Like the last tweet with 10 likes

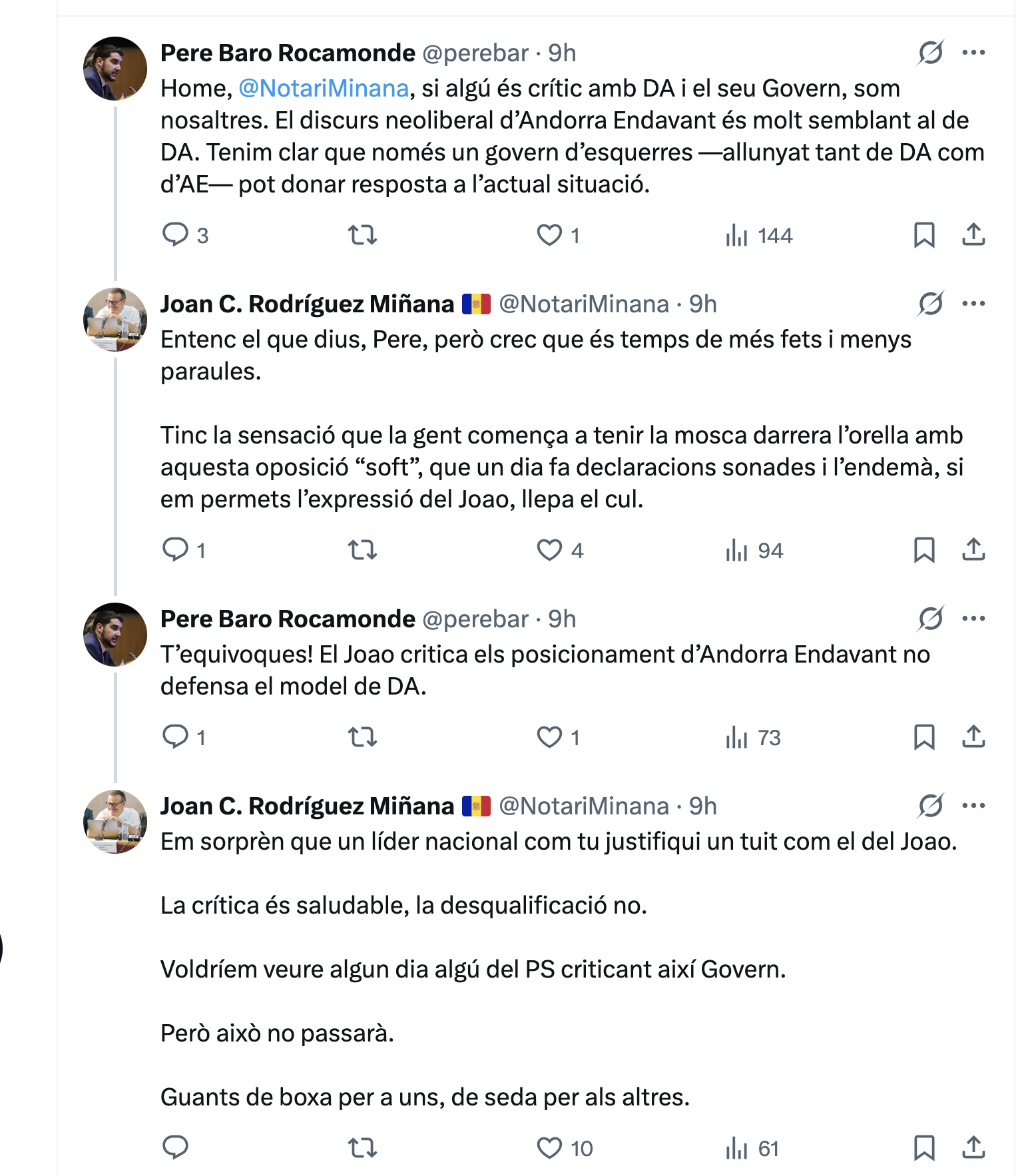point(550,1148)
